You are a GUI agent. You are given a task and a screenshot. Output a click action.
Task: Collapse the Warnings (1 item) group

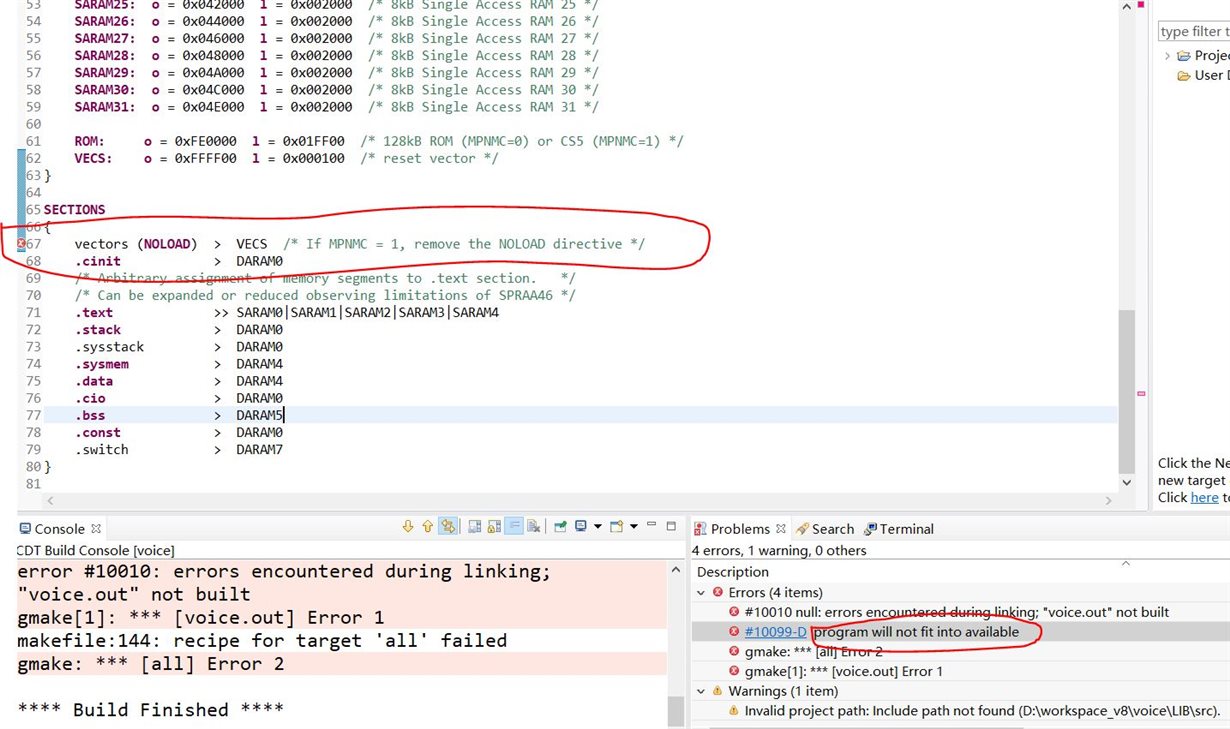point(702,691)
